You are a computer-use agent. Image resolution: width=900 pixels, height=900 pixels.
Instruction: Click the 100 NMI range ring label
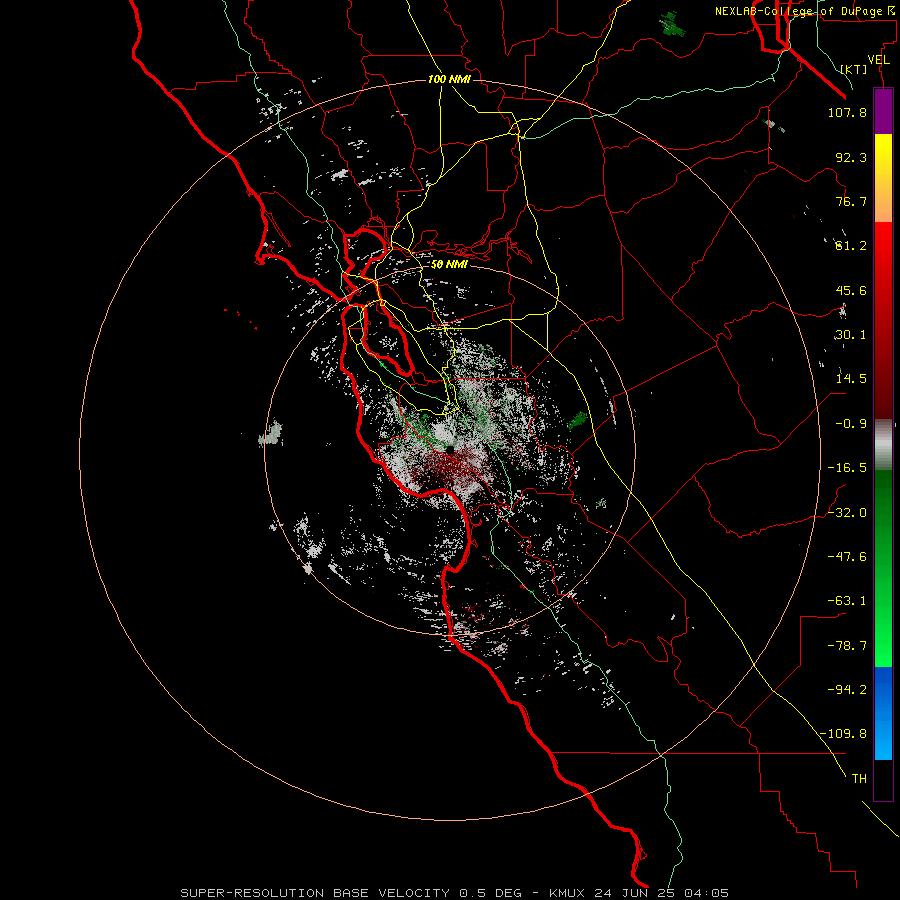pos(449,79)
